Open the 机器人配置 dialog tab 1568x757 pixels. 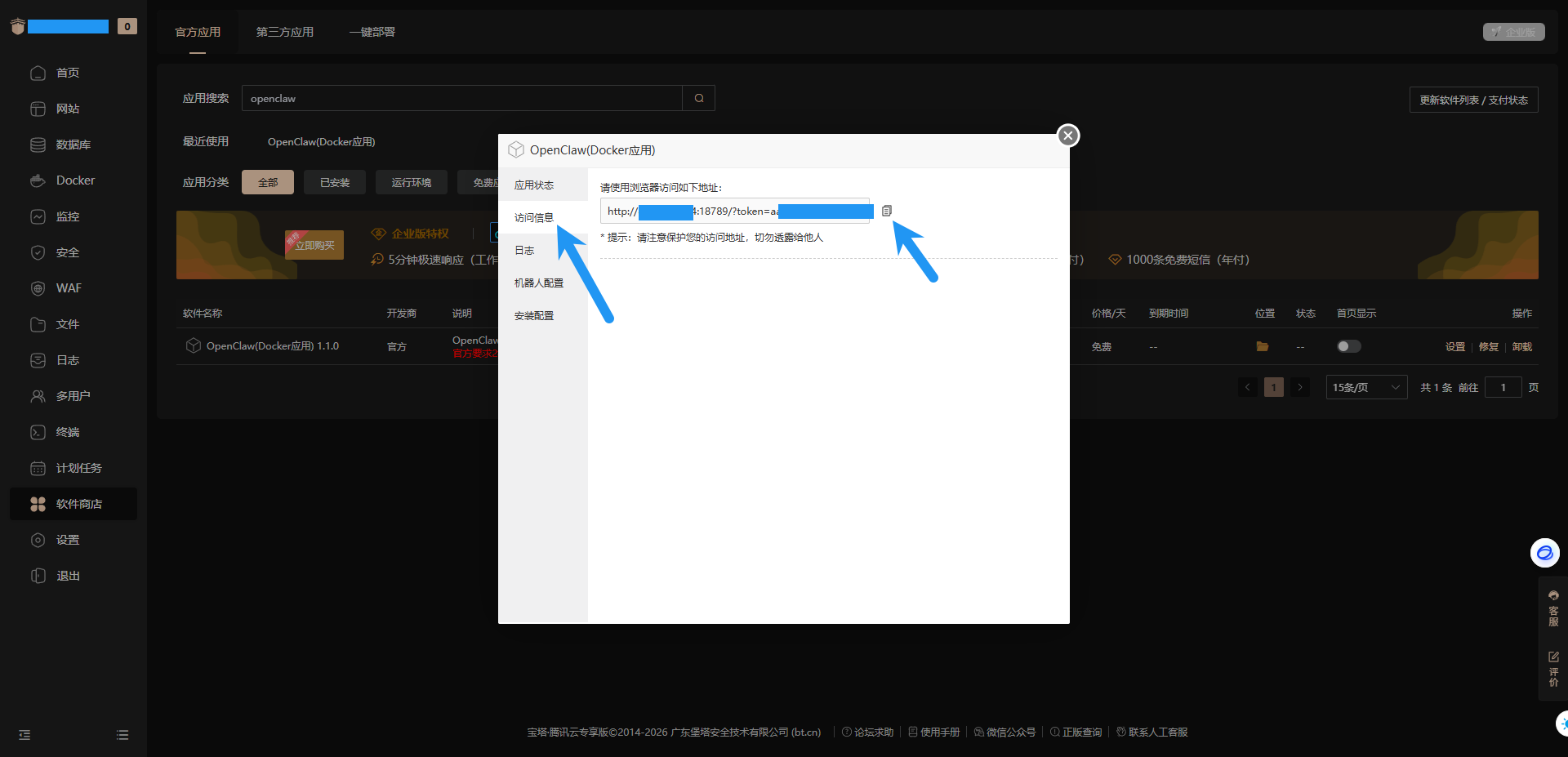click(538, 283)
